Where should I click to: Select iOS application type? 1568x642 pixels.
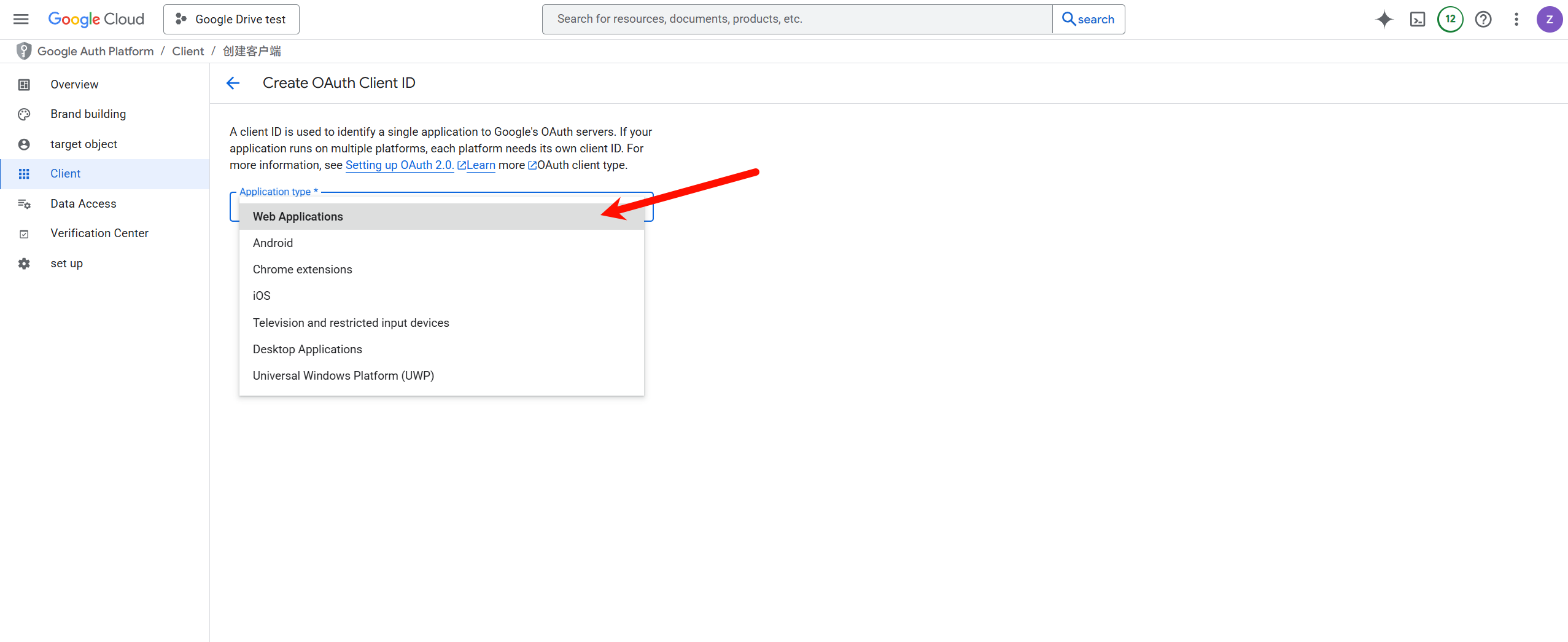pyautogui.click(x=441, y=296)
